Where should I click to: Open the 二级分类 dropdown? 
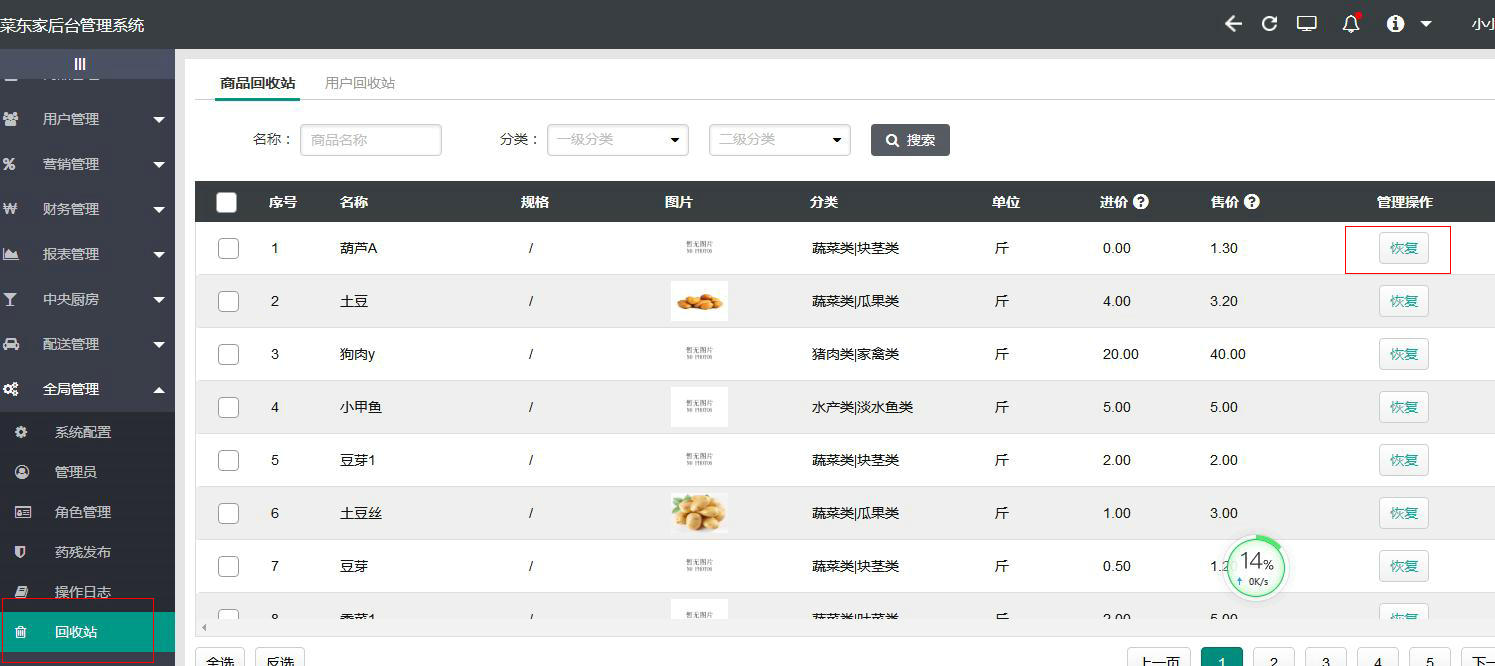[779, 140]
